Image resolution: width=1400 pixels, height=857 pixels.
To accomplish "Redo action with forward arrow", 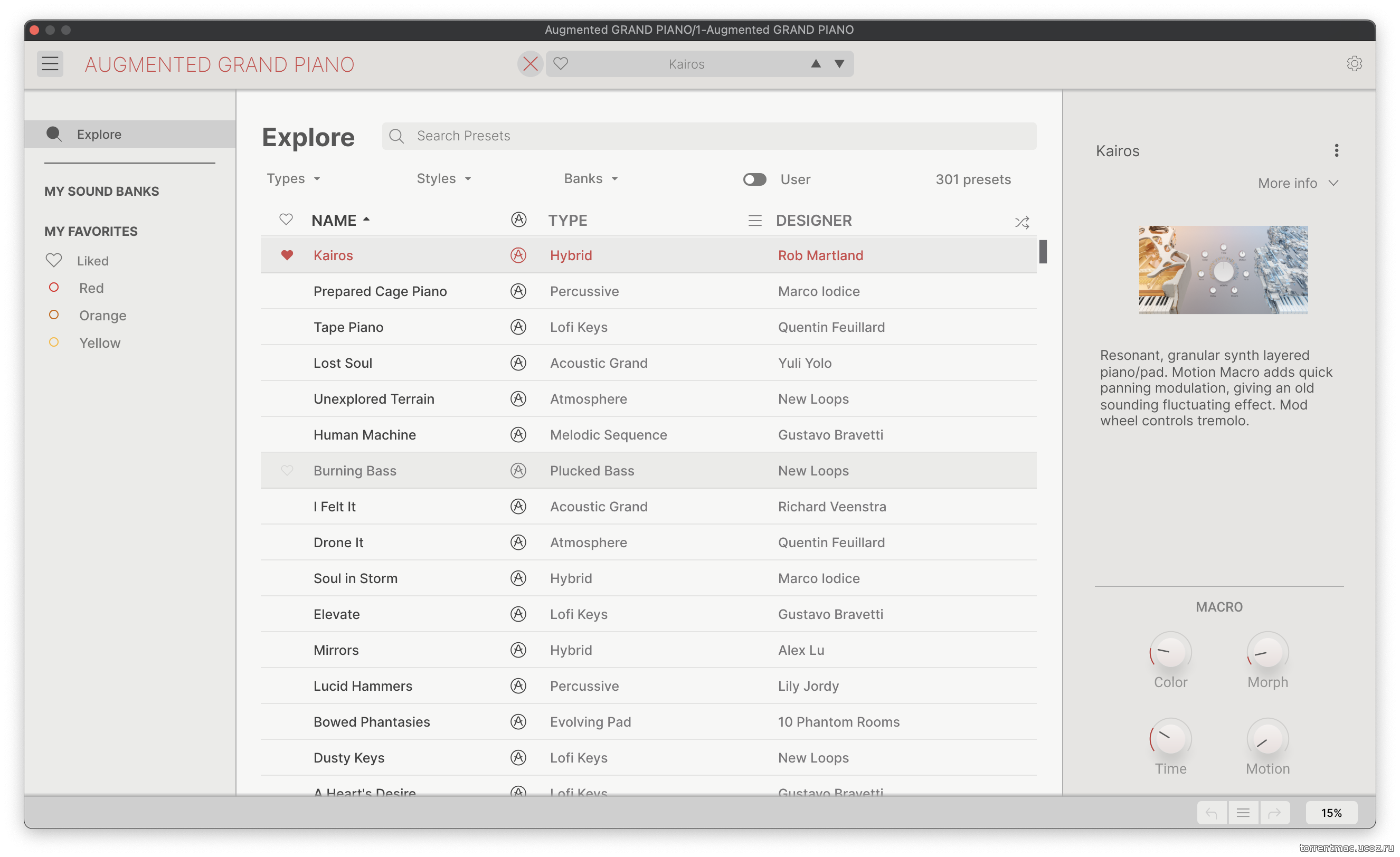I will point(1274,813).
